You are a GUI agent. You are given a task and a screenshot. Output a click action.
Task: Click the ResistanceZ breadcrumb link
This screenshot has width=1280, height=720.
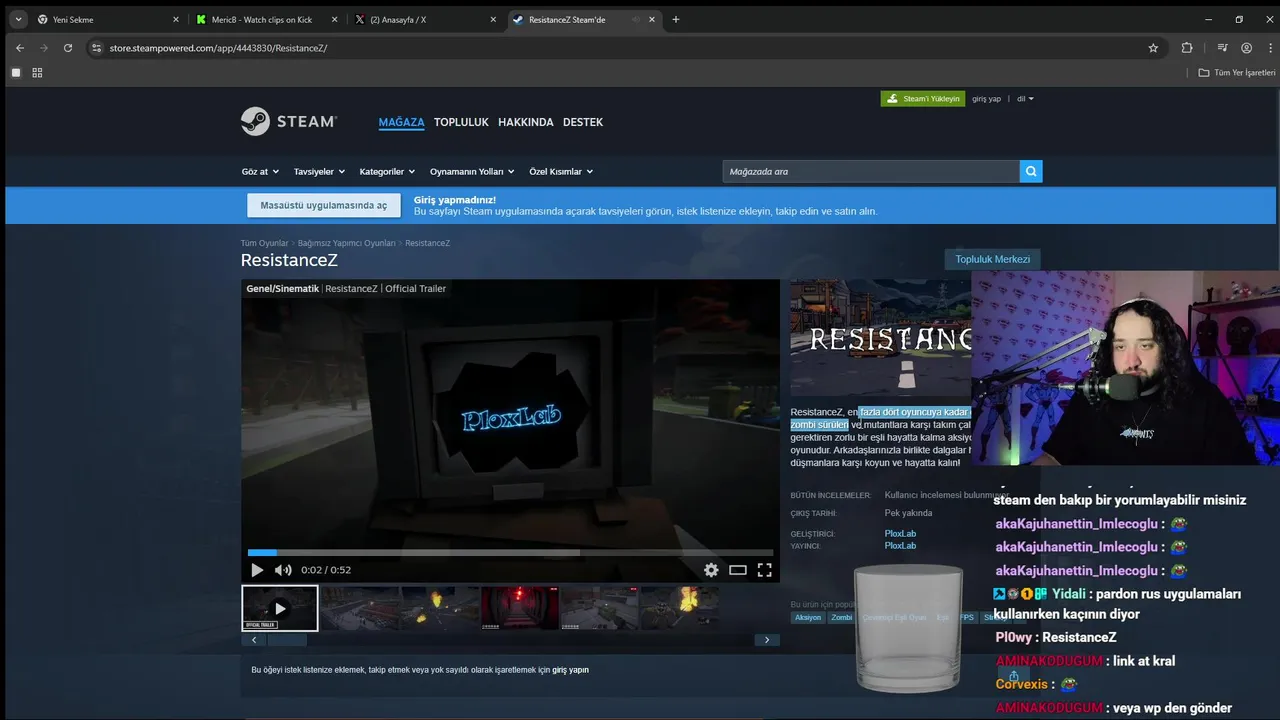(427, 243)
